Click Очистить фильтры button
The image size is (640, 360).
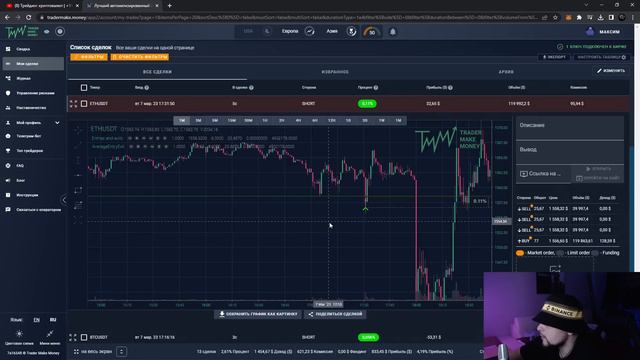(x=140, y=57)
